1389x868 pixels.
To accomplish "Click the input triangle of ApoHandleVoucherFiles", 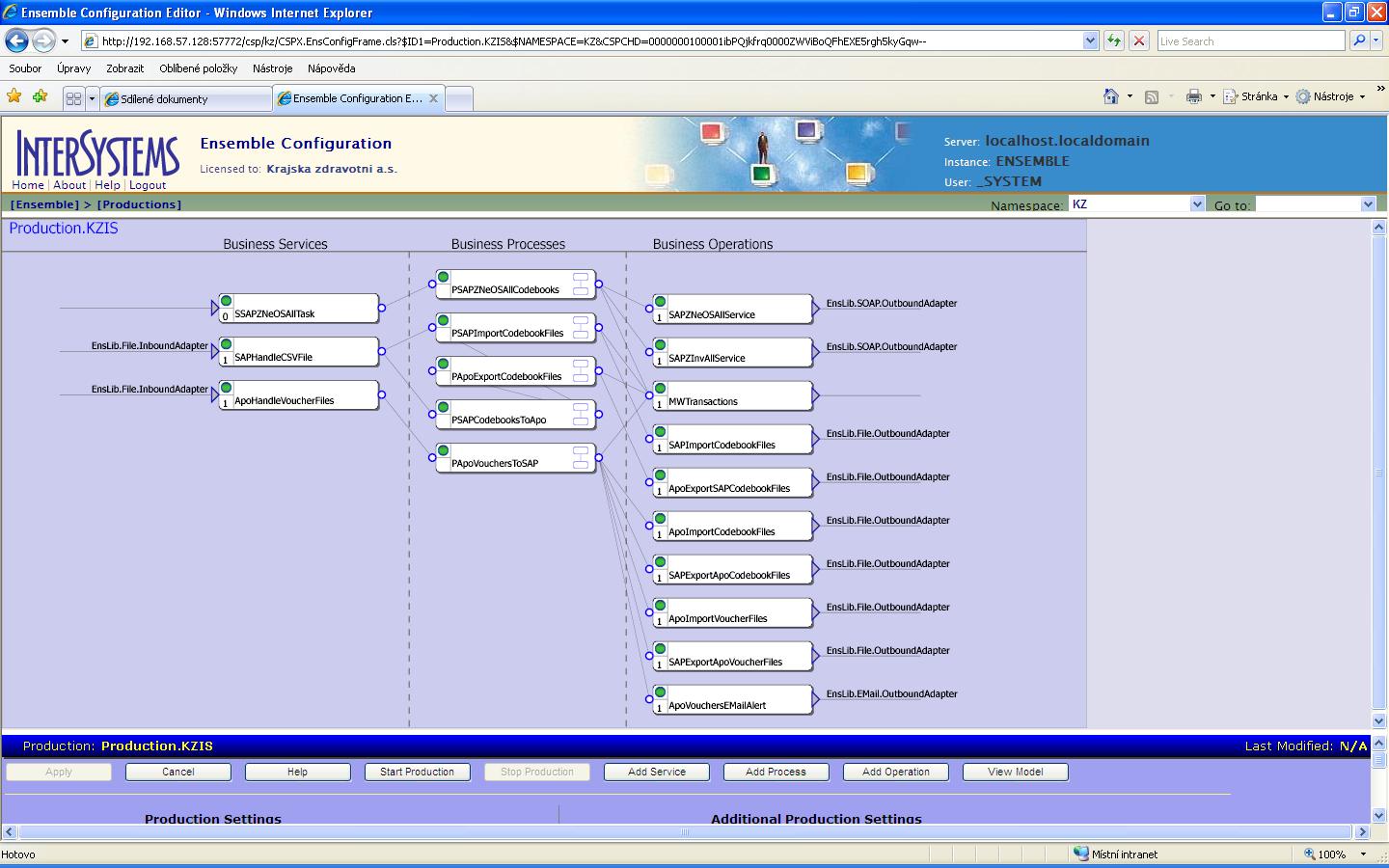I will pos(215,395).
